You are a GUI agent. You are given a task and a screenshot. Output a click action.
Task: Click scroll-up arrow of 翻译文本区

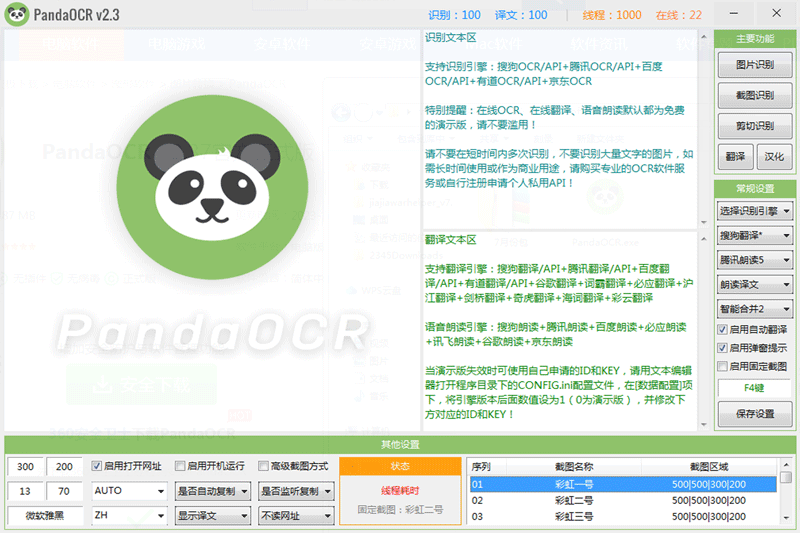point(704,238)
